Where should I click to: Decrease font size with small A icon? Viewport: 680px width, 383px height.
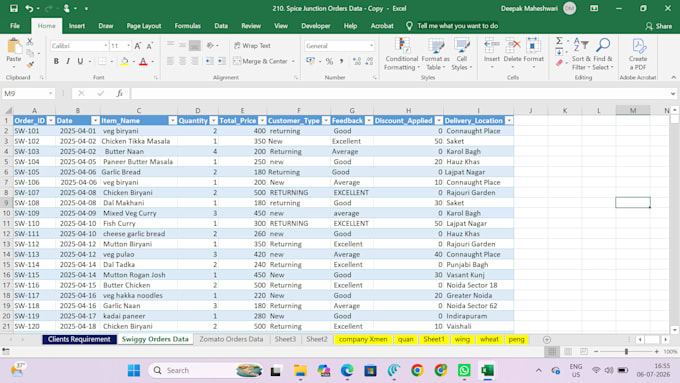coord(149,46)
